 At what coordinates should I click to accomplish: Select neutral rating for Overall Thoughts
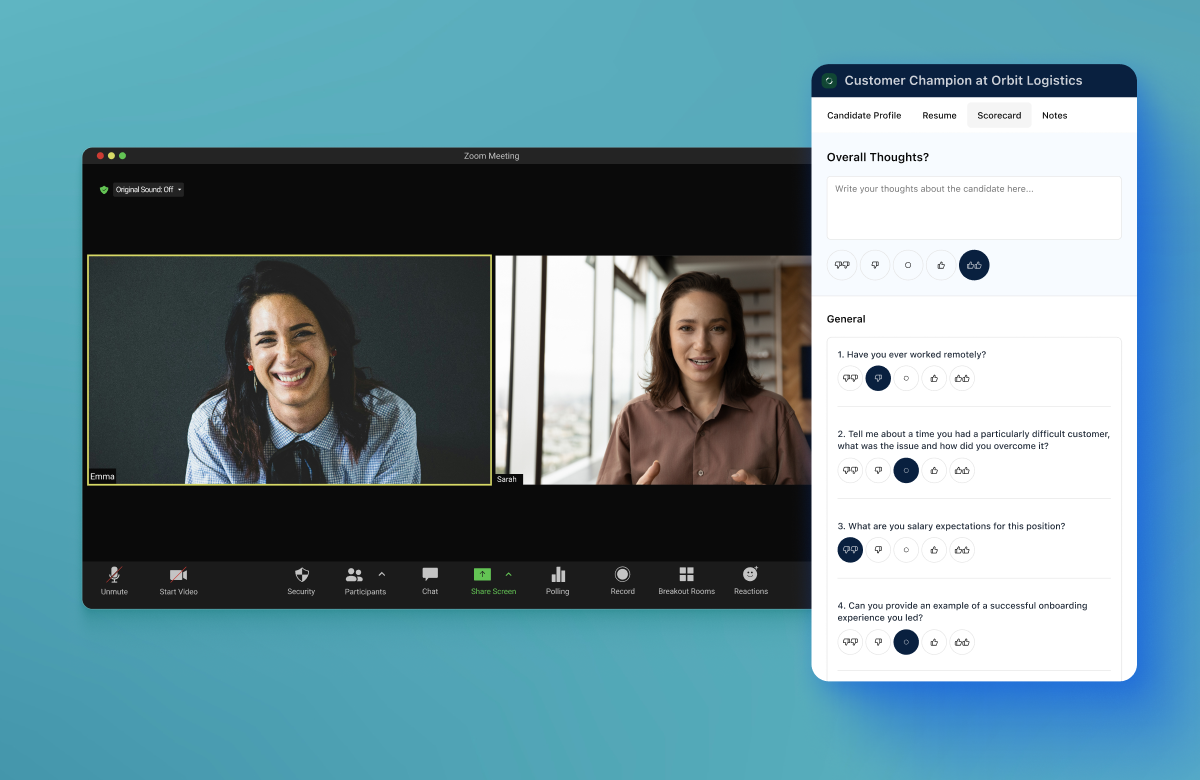click(x=908, y=265)
